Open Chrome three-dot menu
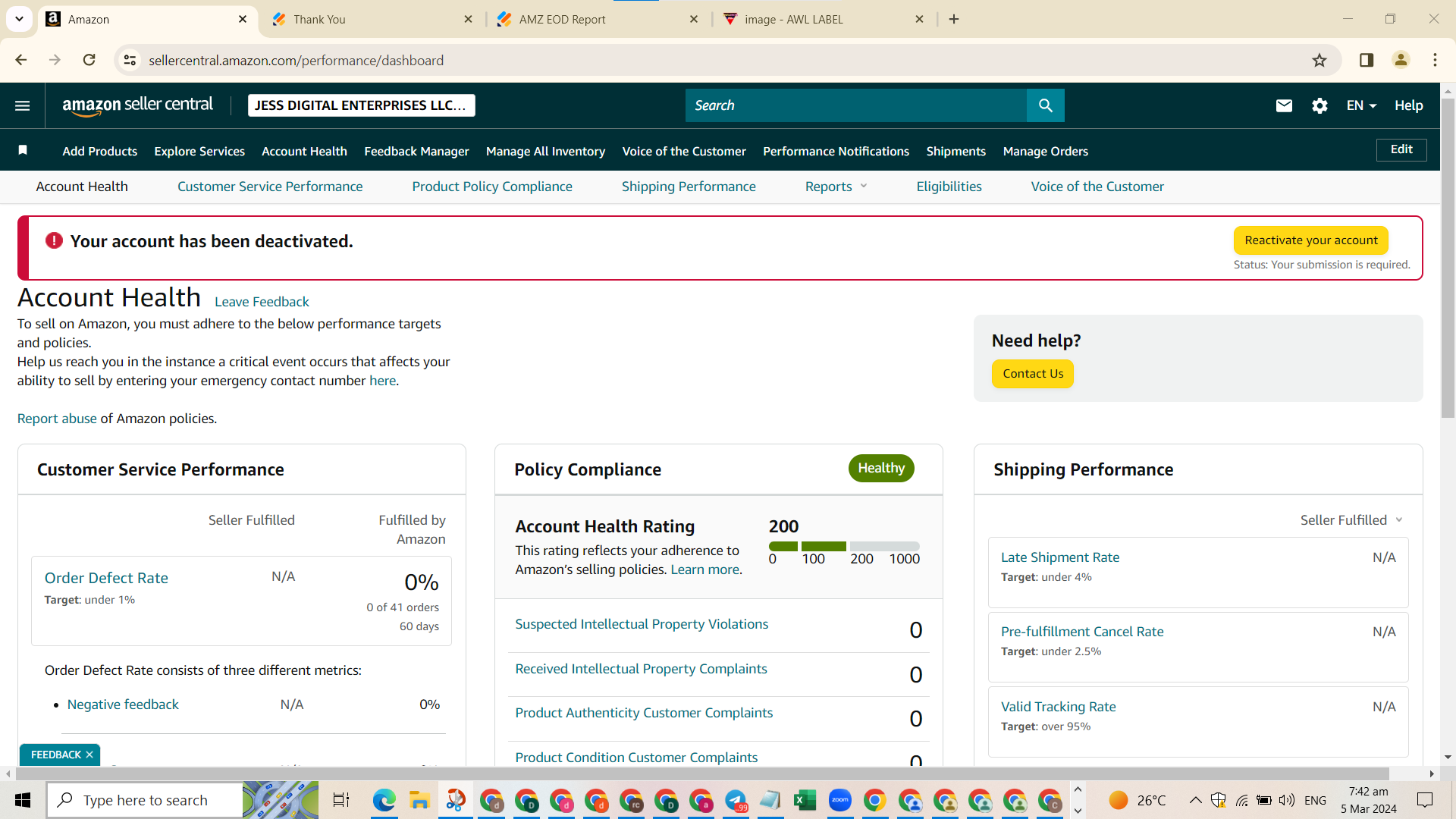The height and width of the screenshot is (819, 1456). [x=1435, y=60]
